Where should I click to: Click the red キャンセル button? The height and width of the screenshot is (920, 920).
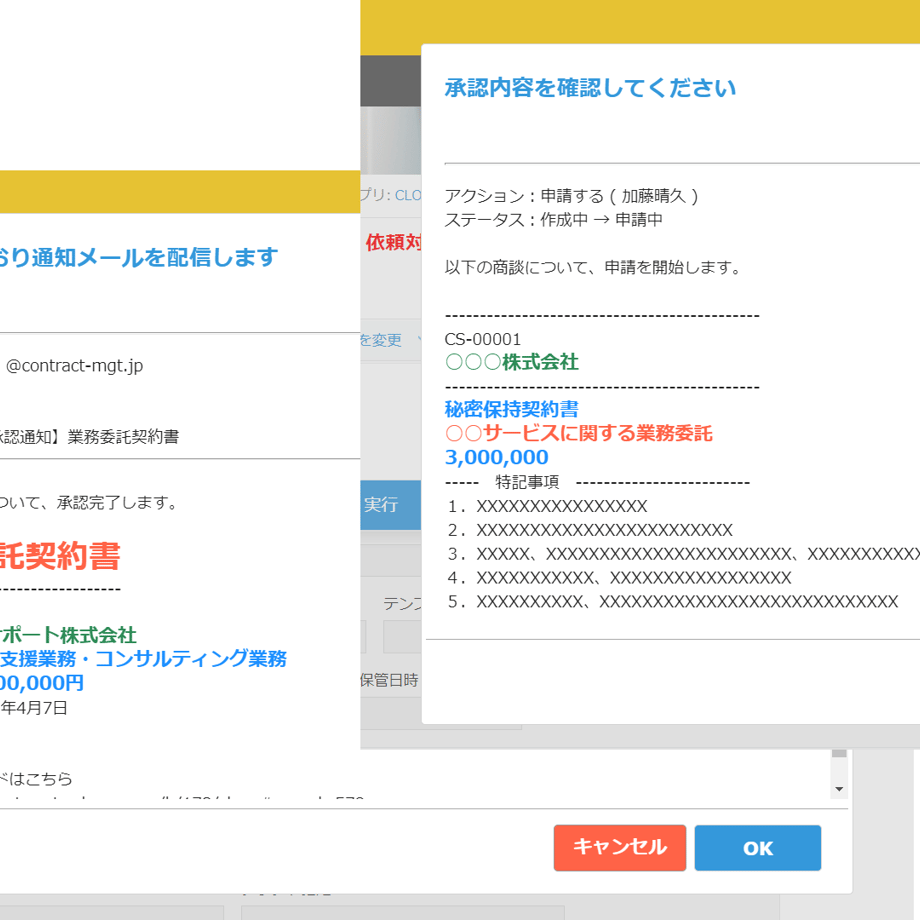click(x=620, y=847)
